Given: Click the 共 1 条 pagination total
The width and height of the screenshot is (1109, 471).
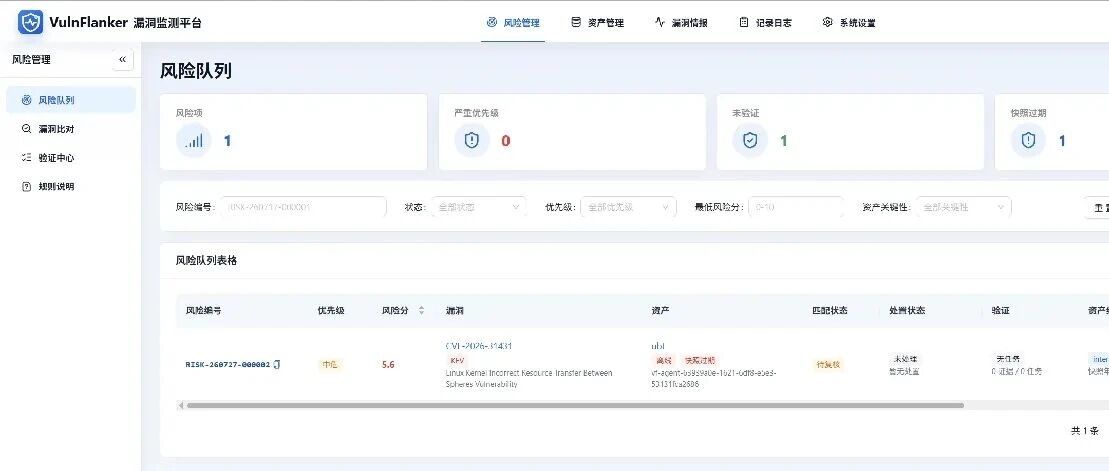Looking at the screenshot, I should pos(1084,431).
